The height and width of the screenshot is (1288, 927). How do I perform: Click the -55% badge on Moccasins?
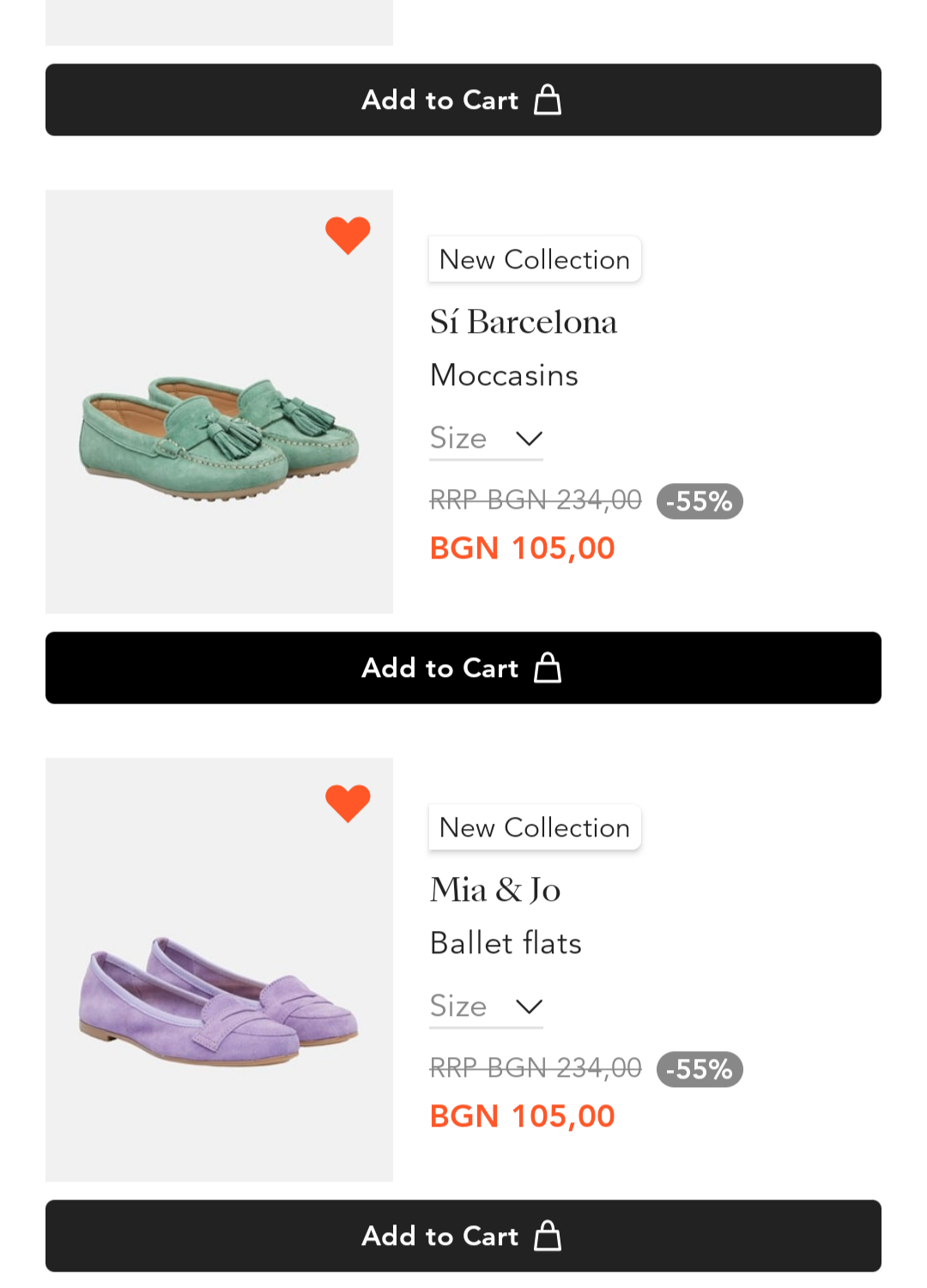tap(700, 501)
